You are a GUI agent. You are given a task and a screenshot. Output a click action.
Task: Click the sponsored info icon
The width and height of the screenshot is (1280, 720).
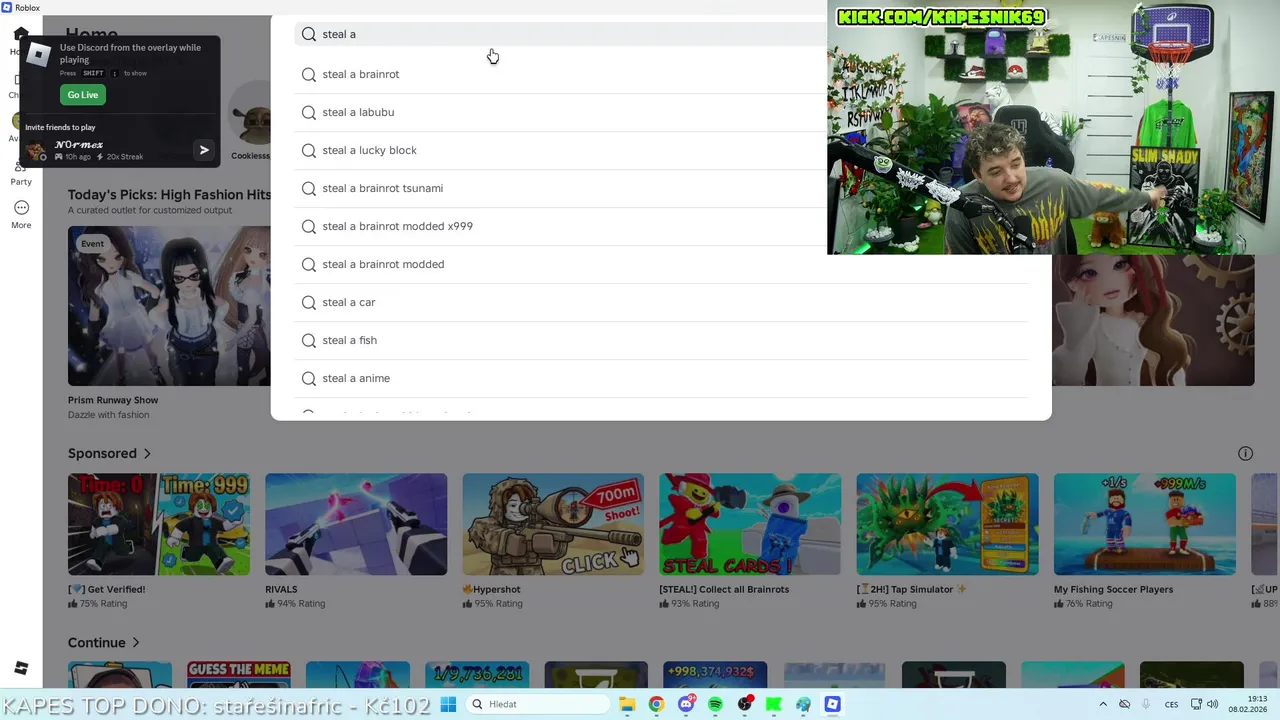pyautogui.click(x=1245, y=454)
